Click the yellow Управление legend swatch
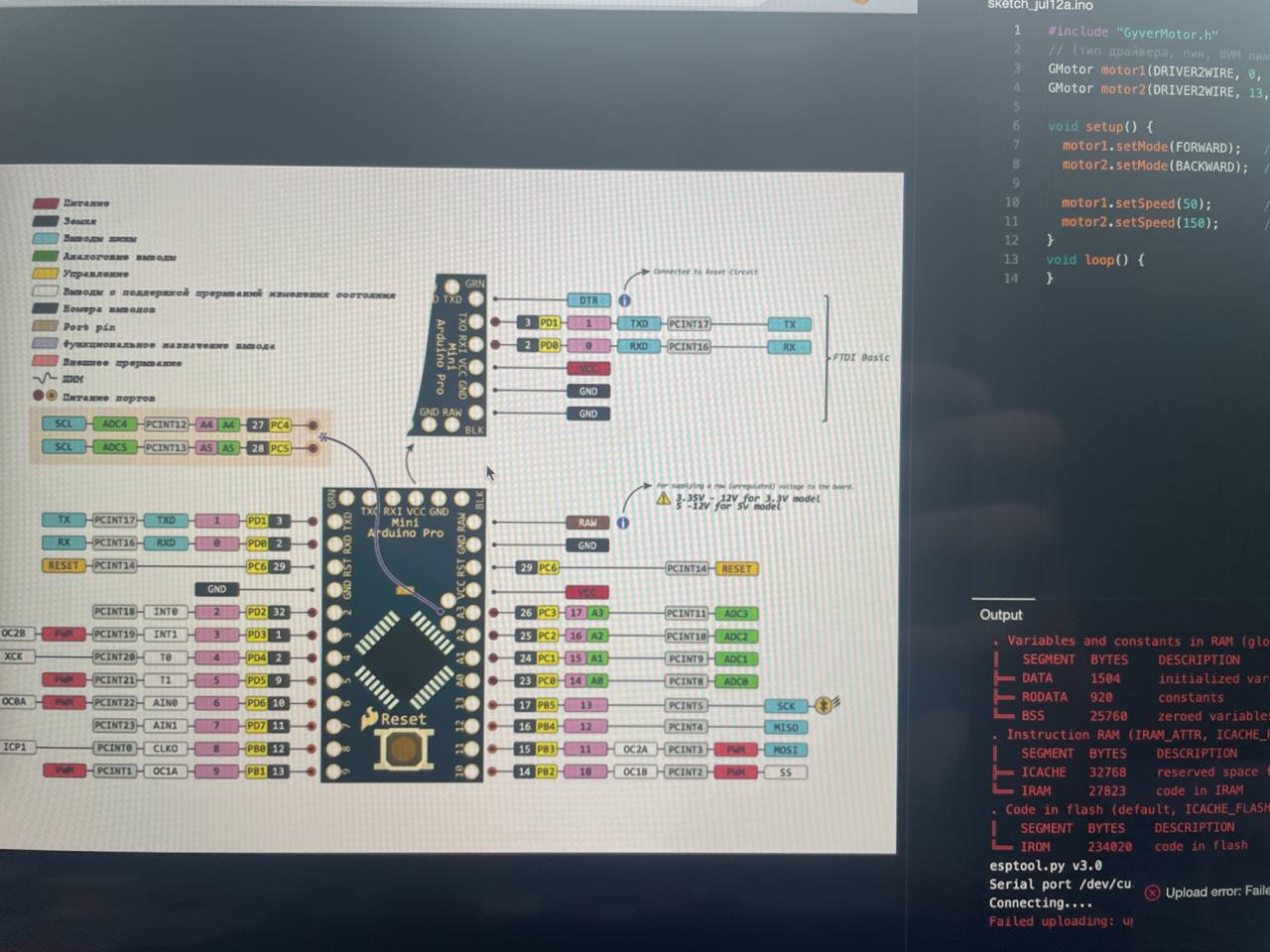Image resolution: width=1270 pixels, height=952 pixels. pyautogui.click(x=46, y=273)
